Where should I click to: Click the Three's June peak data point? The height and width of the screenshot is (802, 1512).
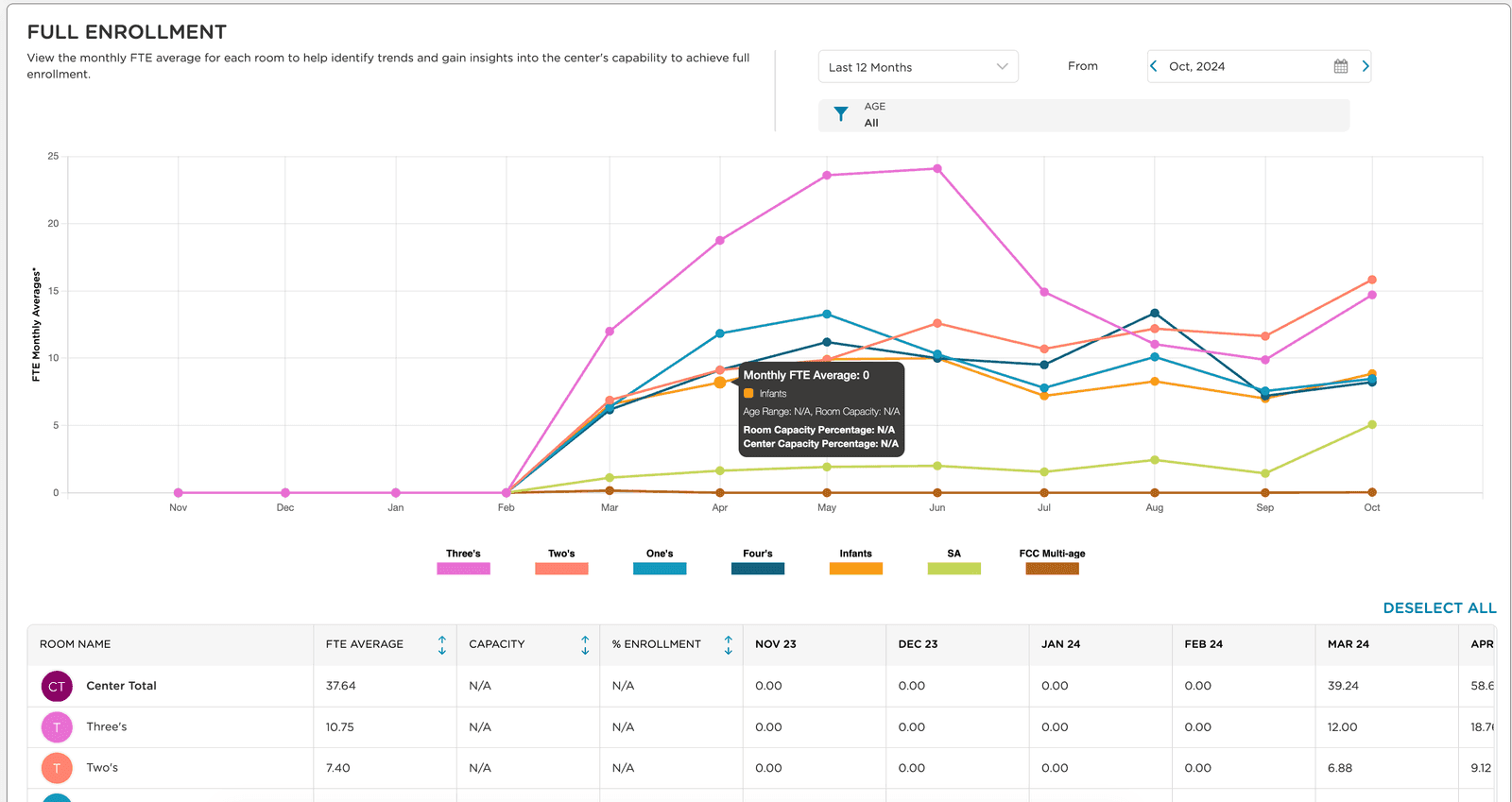(937, 169)
